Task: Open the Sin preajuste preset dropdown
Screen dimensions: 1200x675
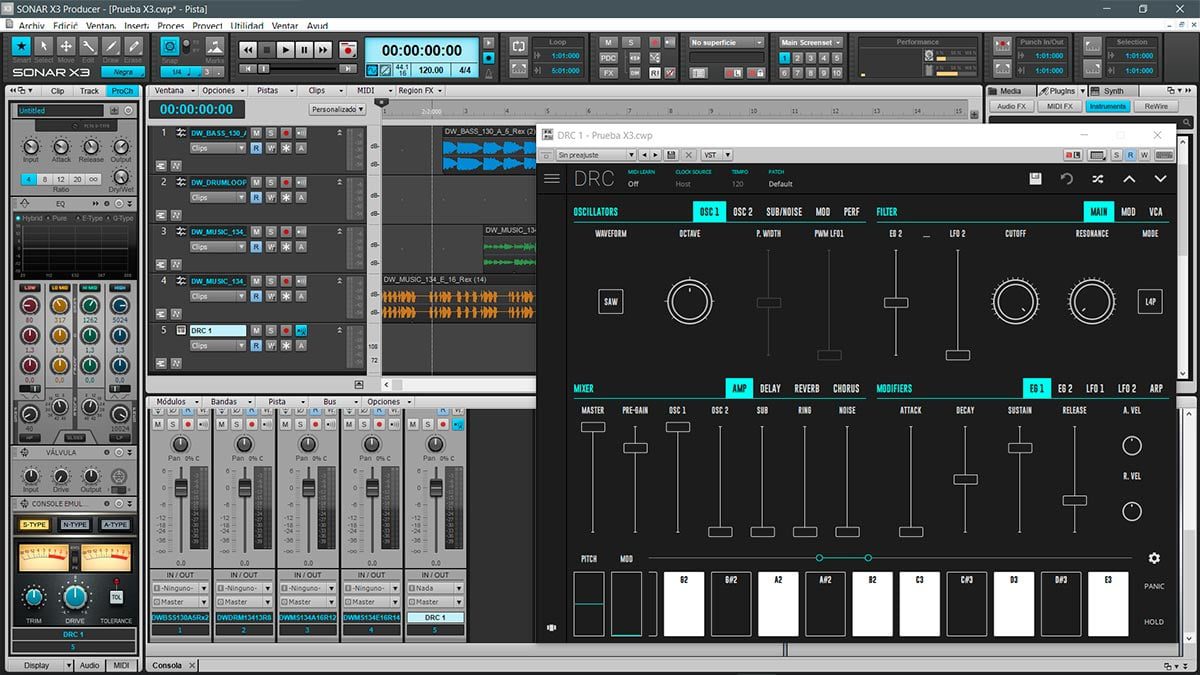Action: point(596,155)
